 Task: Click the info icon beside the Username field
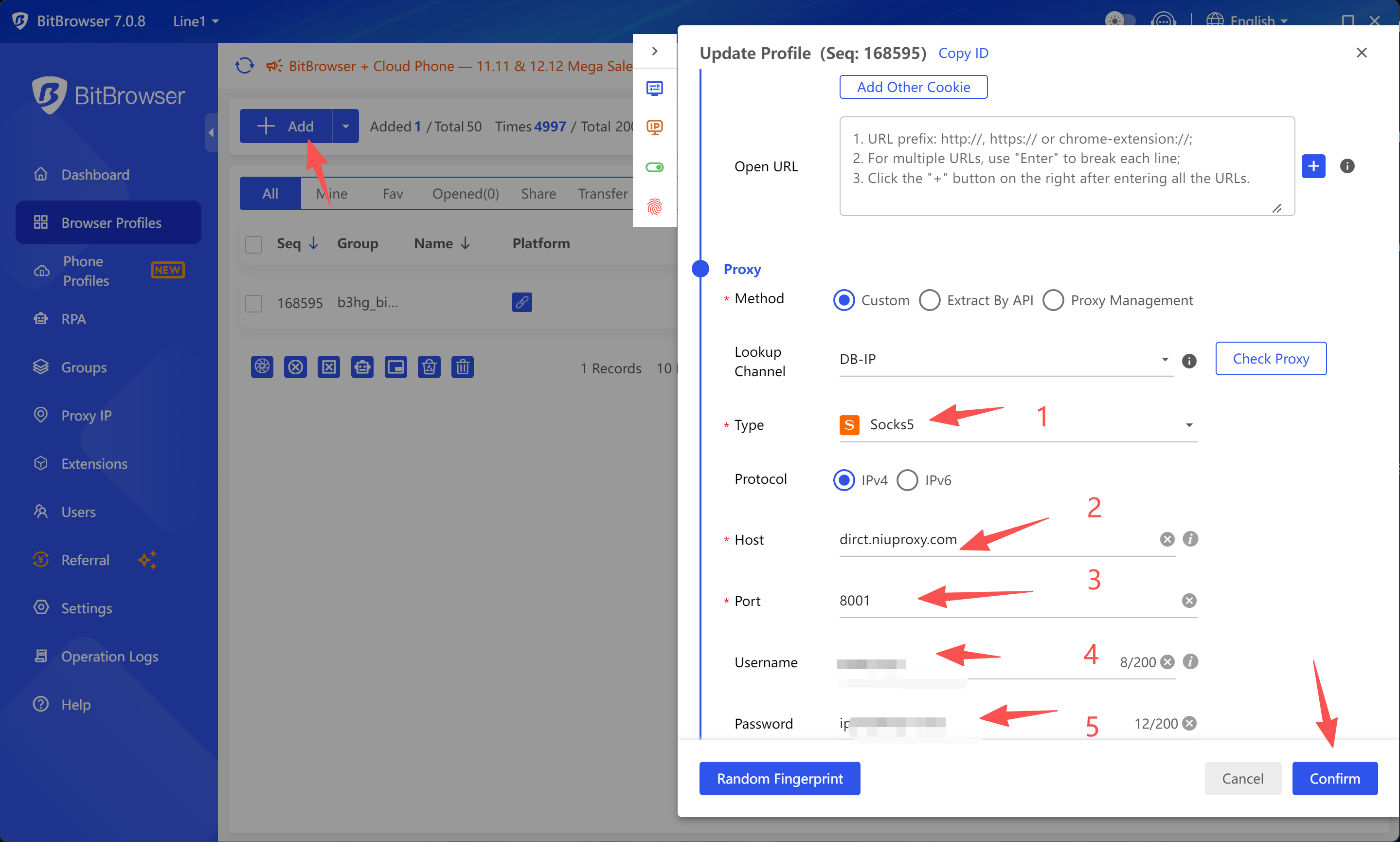[x=1190, y=661]
